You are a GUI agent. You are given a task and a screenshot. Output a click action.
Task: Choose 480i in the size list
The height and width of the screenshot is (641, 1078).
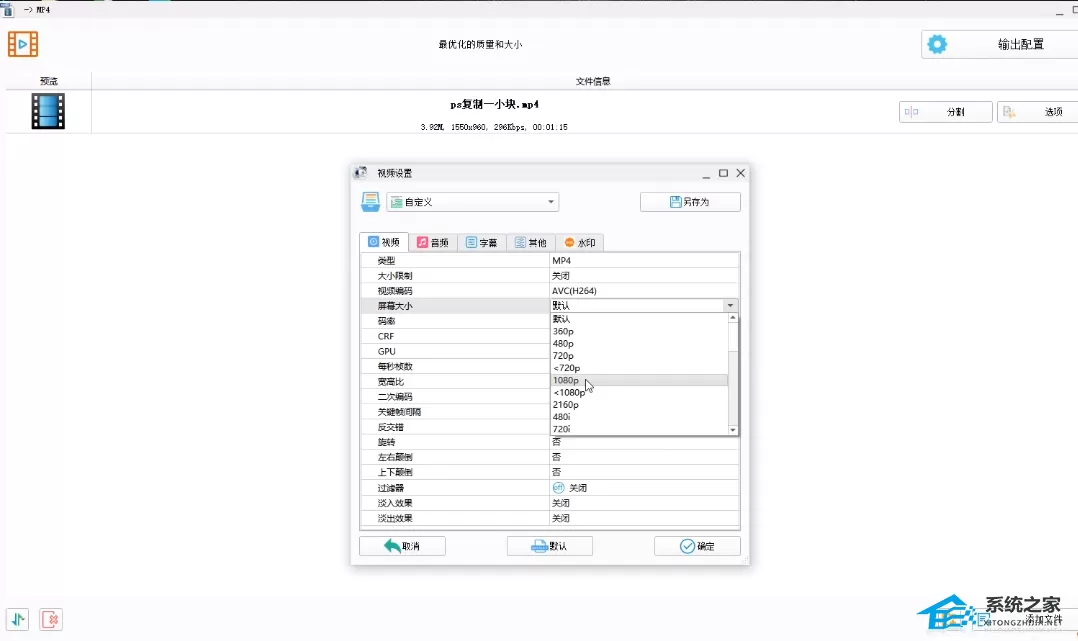coord(562,417)
